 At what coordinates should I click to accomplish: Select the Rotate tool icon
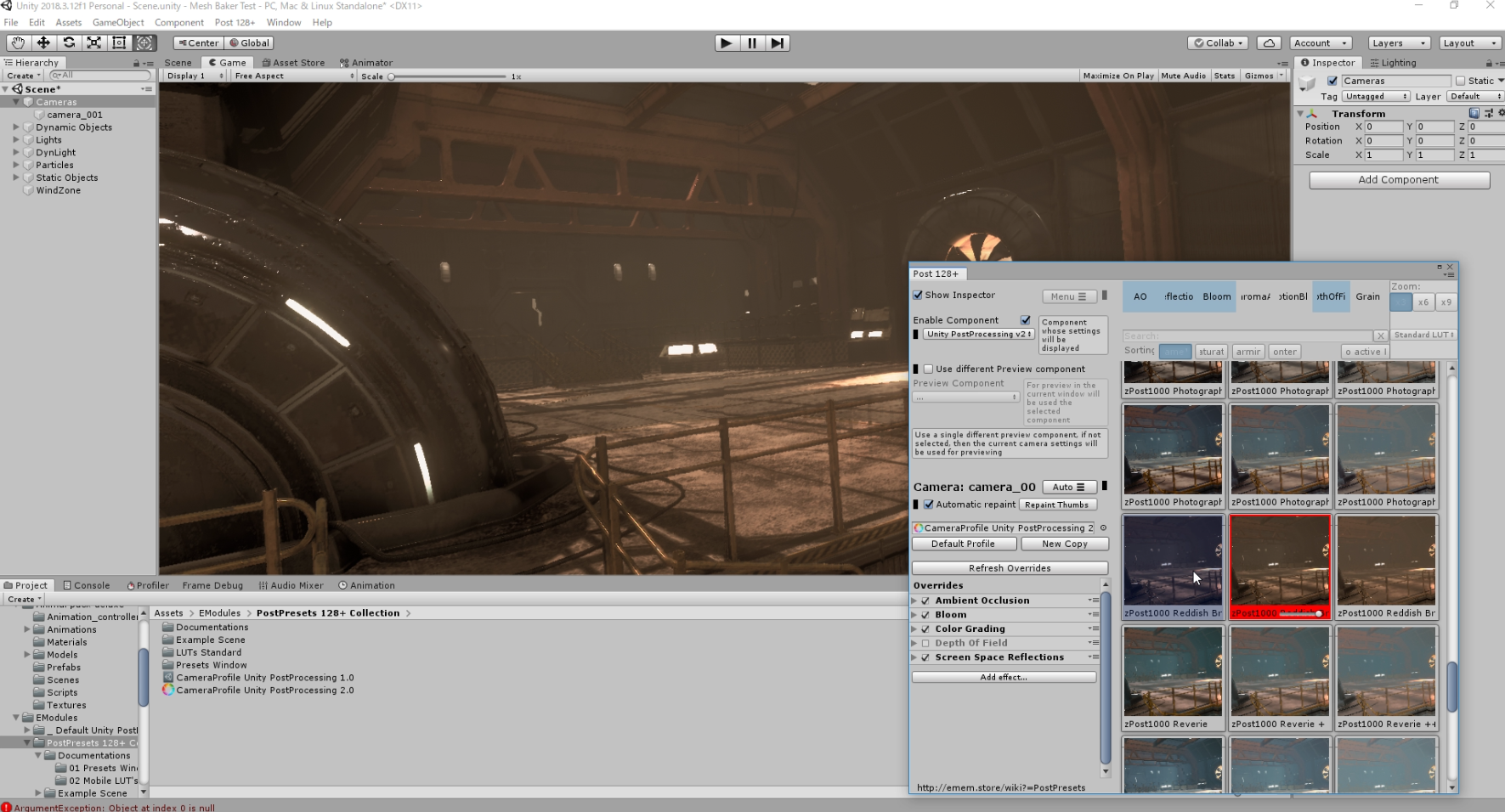click(69, 42)
